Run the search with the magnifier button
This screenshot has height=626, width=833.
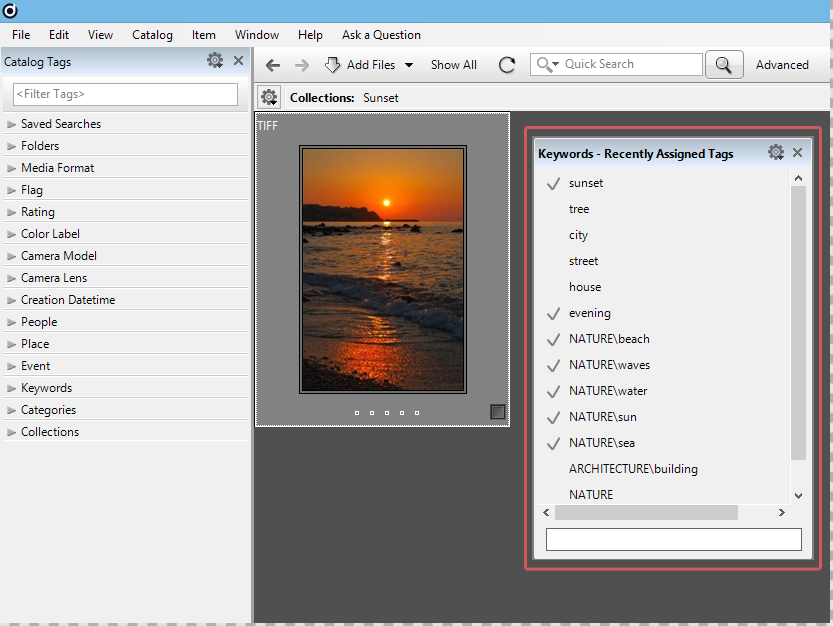click(x=724, y=64)
